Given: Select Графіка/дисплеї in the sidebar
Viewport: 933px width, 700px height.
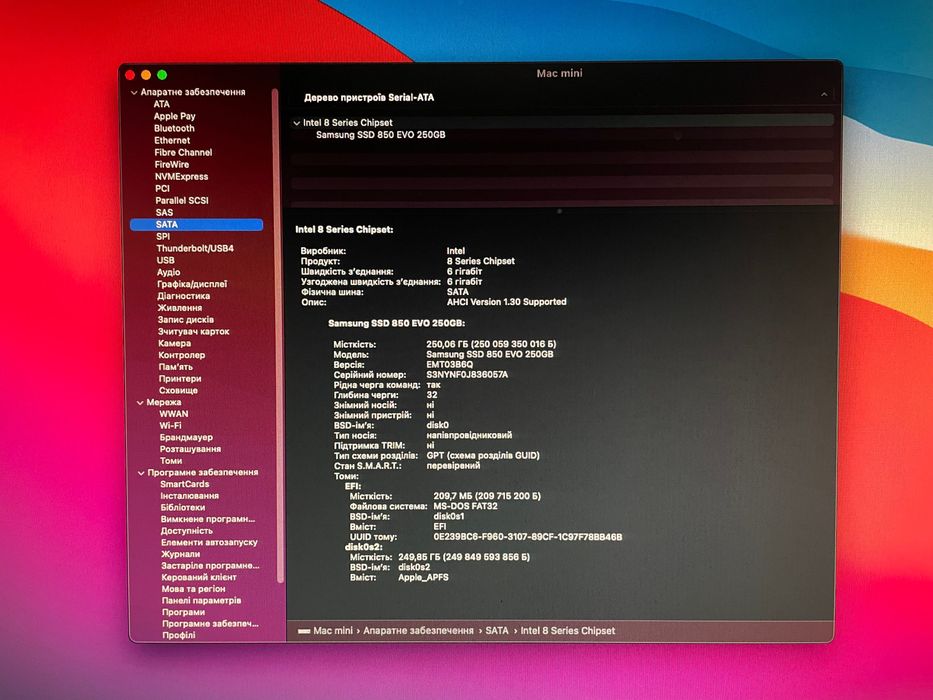Looking at the screenshot, I should click(x=192, y=284).
